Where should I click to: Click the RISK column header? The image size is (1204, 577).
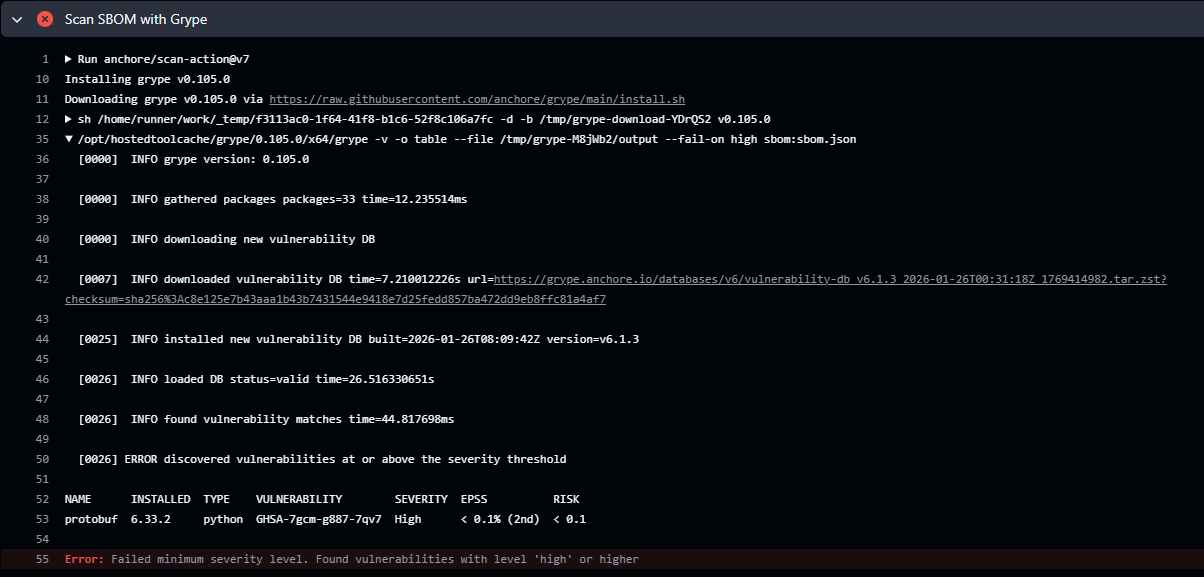tap(566, 499)
